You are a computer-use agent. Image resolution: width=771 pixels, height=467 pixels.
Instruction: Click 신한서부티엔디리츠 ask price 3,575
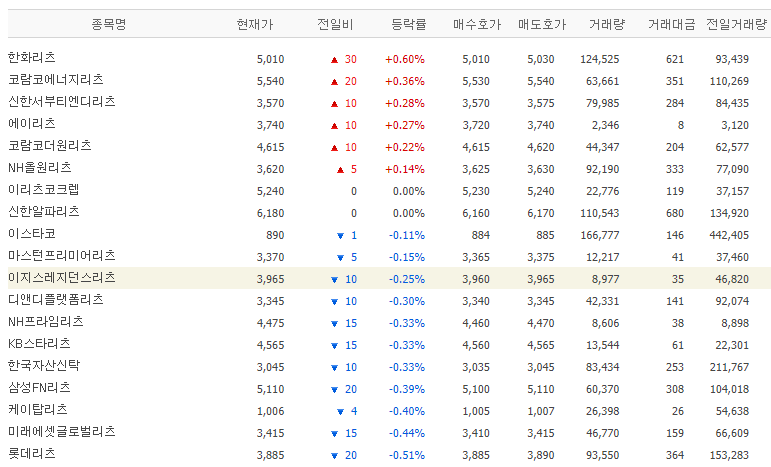pos(541,103)
